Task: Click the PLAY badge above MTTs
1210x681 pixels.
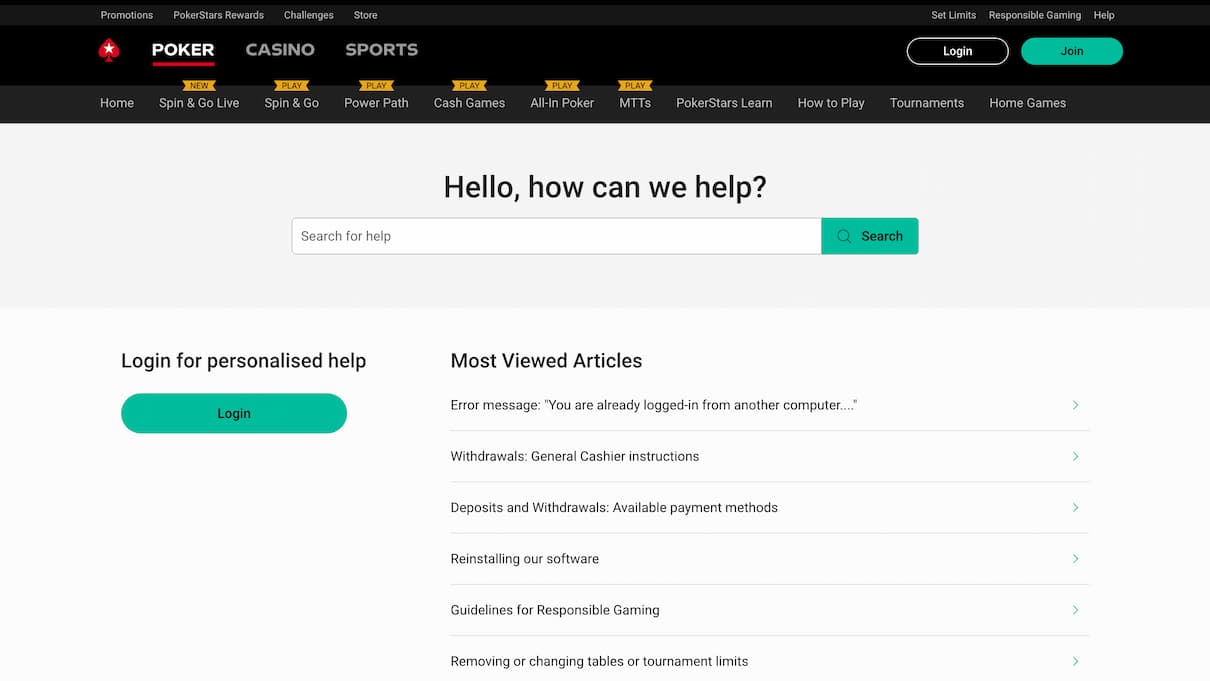Action: click(634, 86)
